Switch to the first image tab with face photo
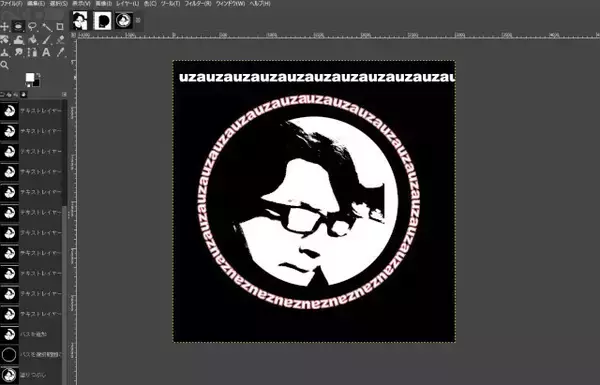 click(80, 21)
